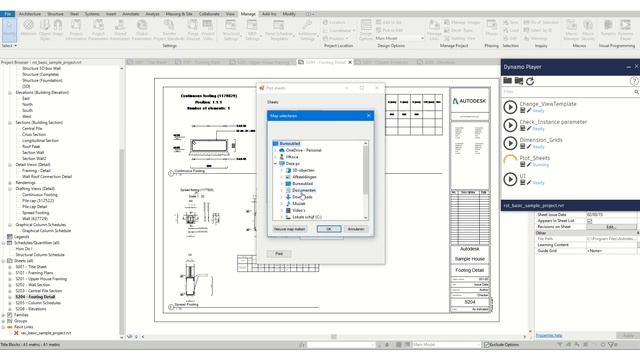Open Object Styles ribbon tool
640x360 pixels.
coord(44,29)
